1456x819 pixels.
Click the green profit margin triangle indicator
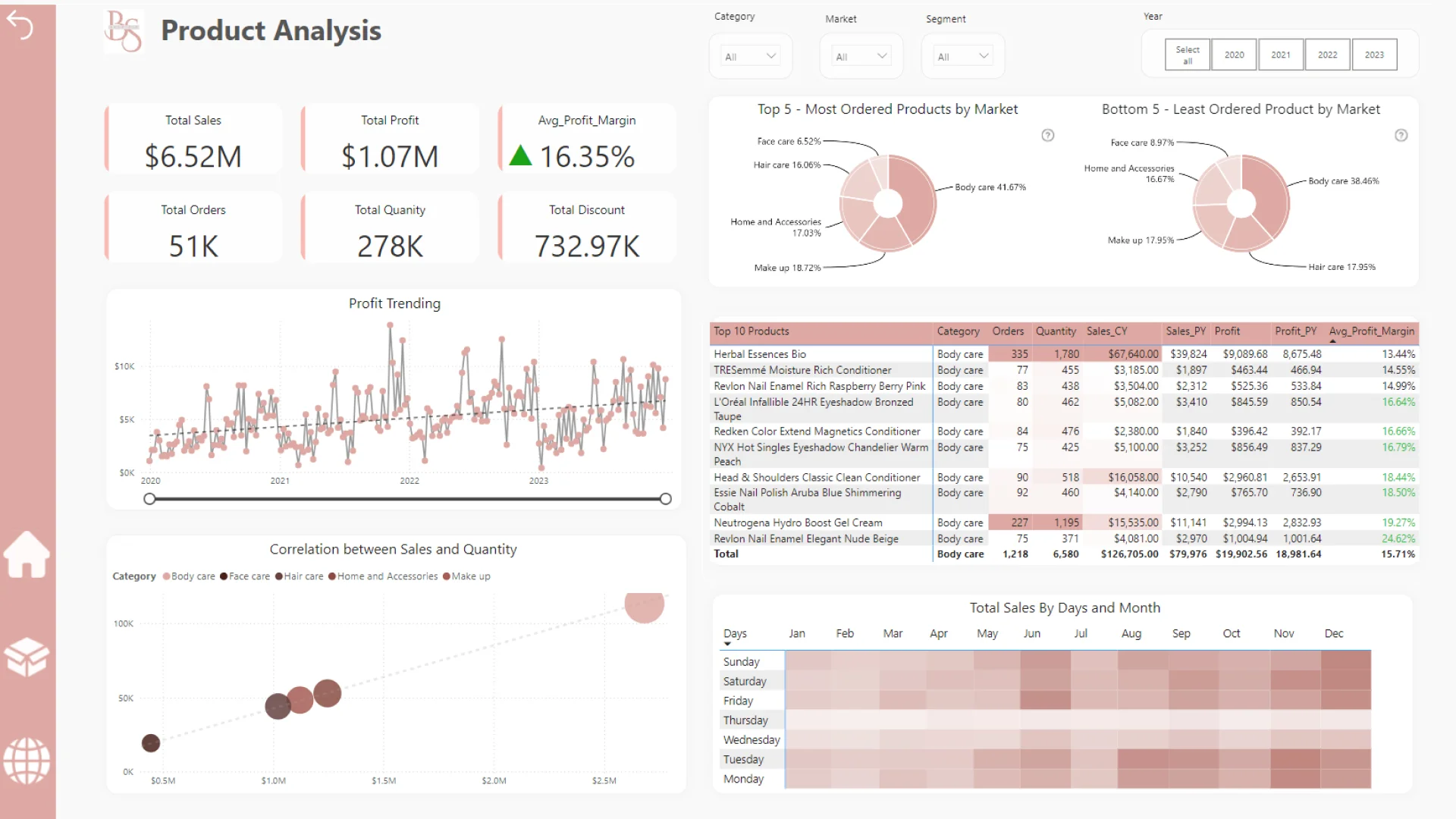coord(520,155)
